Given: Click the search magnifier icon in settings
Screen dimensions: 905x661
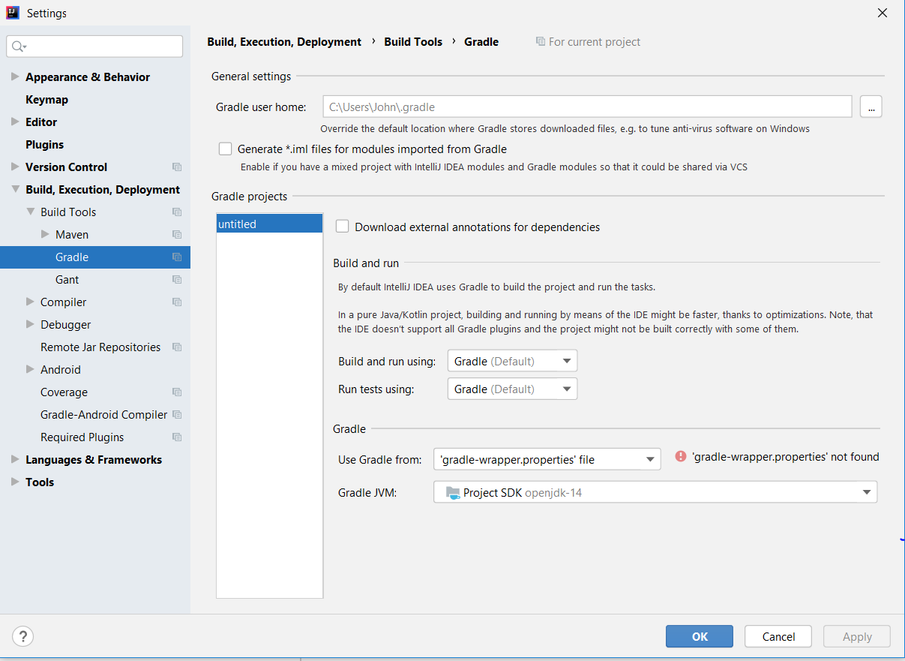Looking at the screenshot, I should point(18,46).
